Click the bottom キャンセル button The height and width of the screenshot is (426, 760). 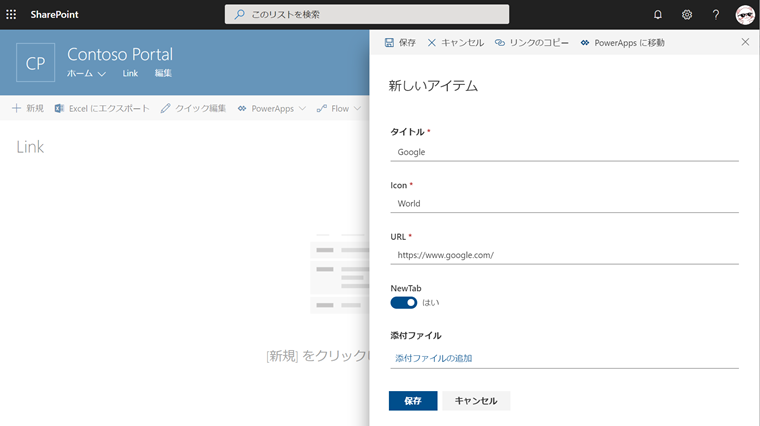point(476,401)
